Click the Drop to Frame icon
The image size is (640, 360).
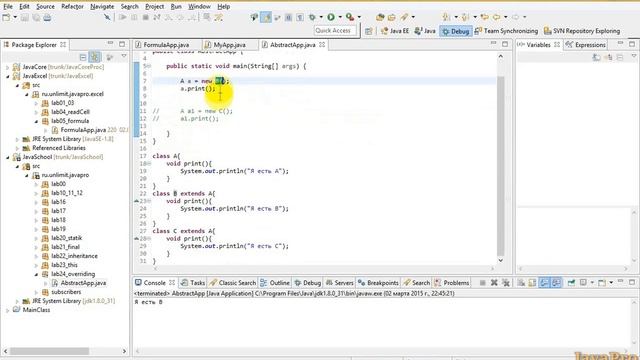point(207,17)
